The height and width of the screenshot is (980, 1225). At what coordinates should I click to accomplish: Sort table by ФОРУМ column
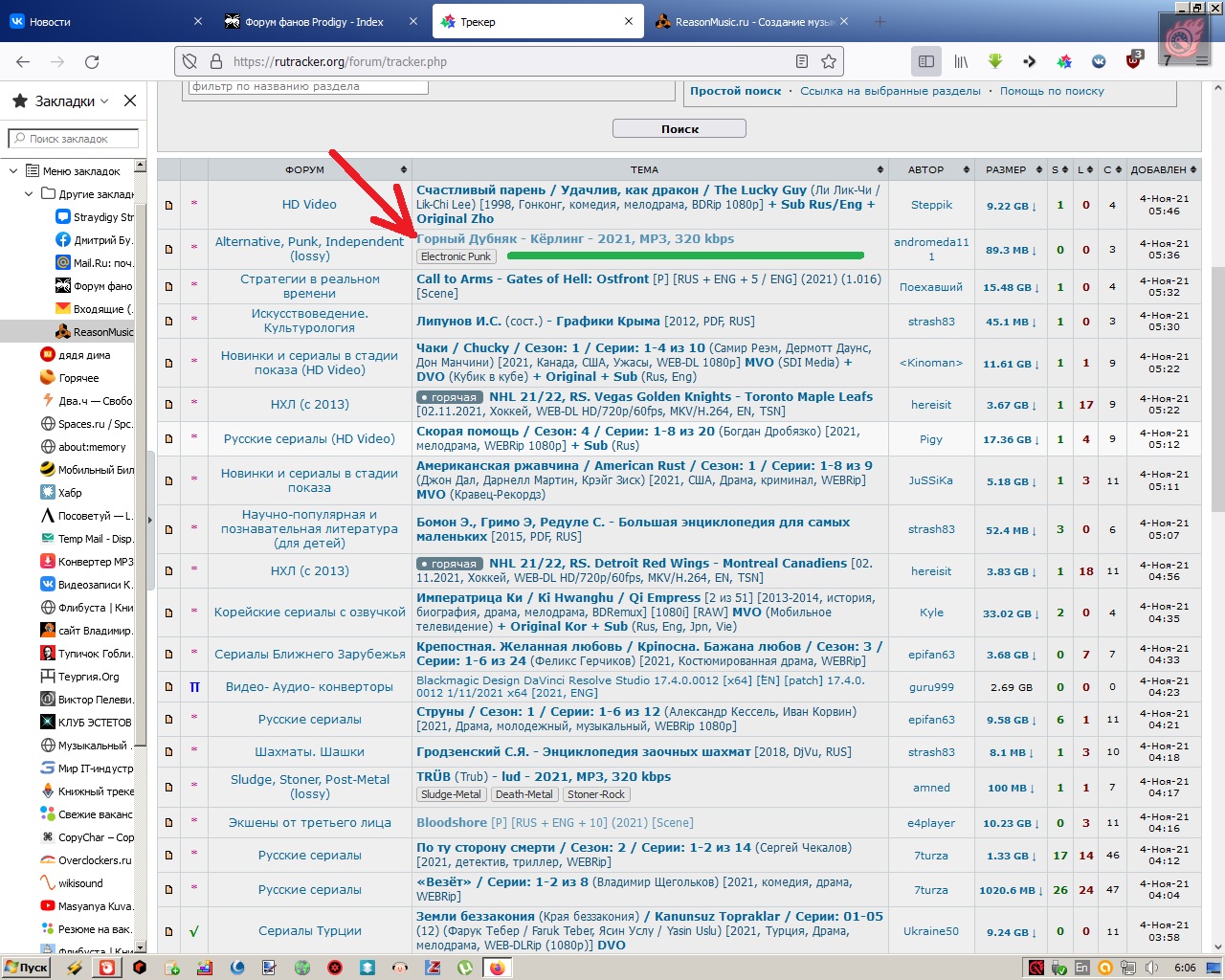[x=309, y=169]
